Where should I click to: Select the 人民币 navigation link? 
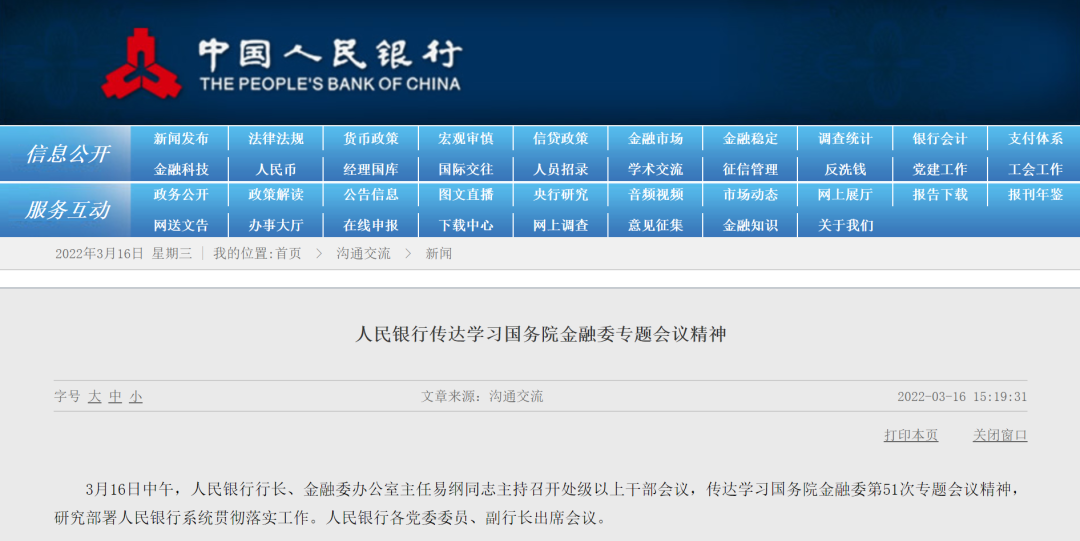click(276, 169)
